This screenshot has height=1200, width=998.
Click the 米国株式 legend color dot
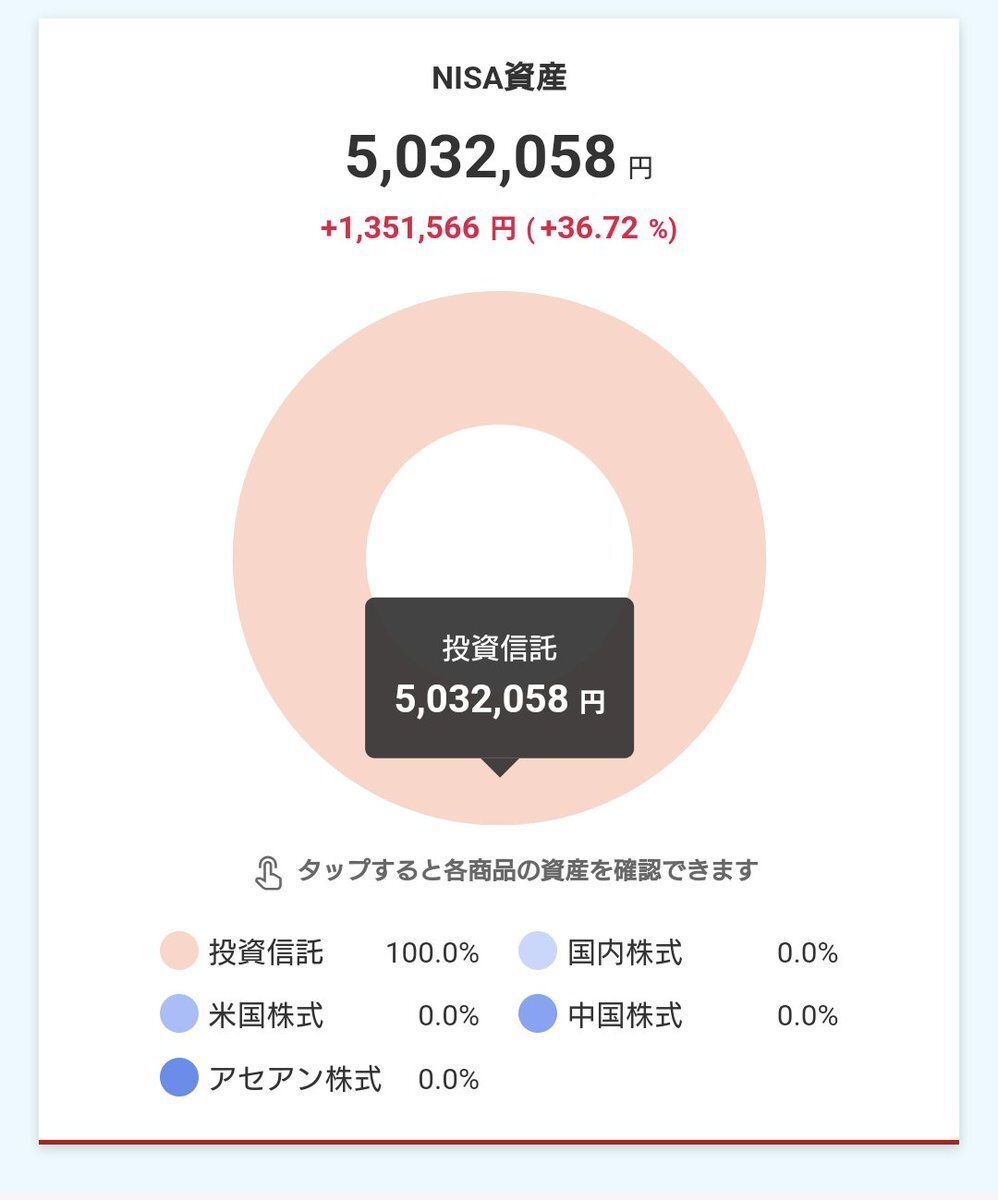(x=179, y=1014)
